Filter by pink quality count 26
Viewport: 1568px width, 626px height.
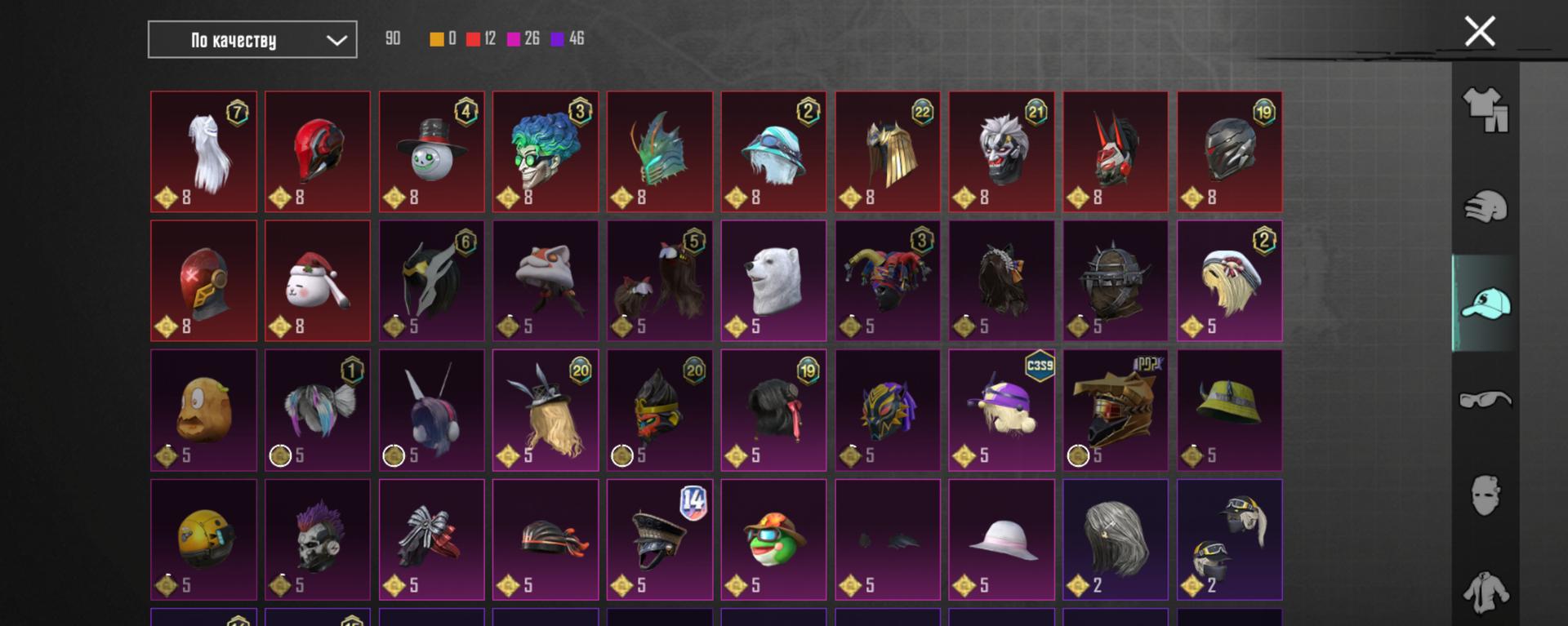[x=523, y=39]
